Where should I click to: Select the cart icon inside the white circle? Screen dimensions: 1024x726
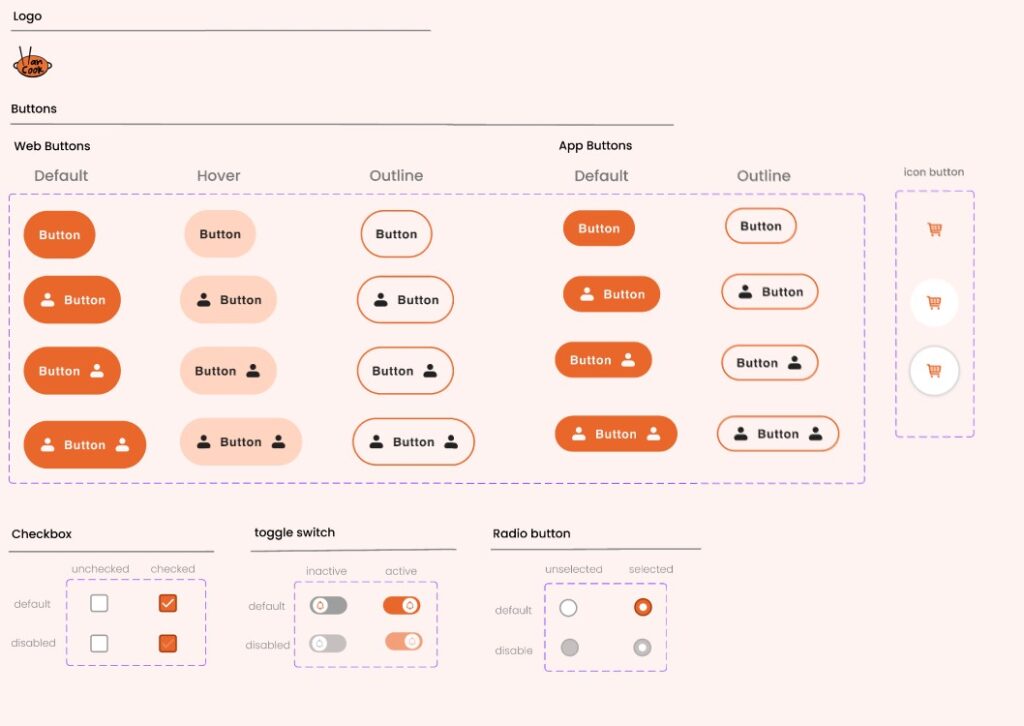[x=933, y=300]
